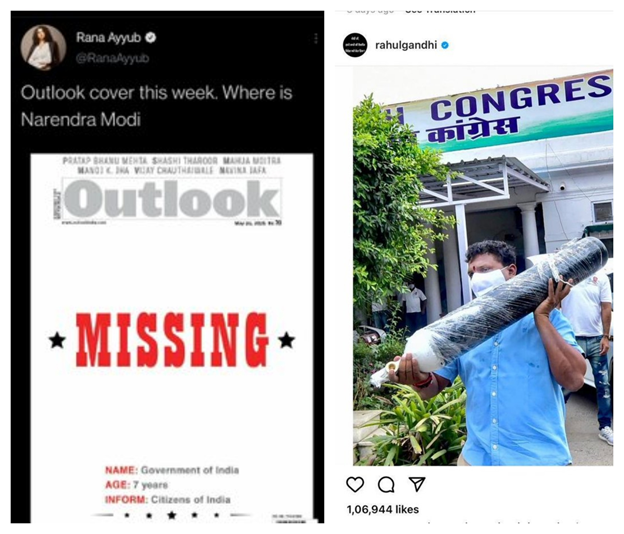The width and height of the screenshot is (624, 534).
Task: Tap See Translation above the post
Action: click(x=440, y=10)
